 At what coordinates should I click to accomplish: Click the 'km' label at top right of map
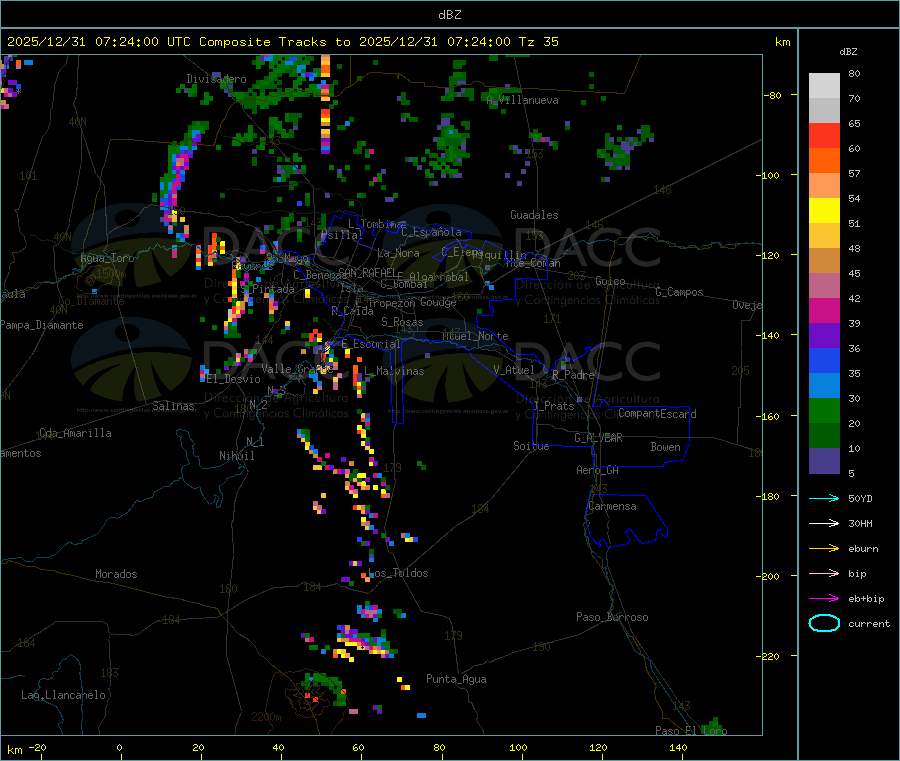(782, 42)
